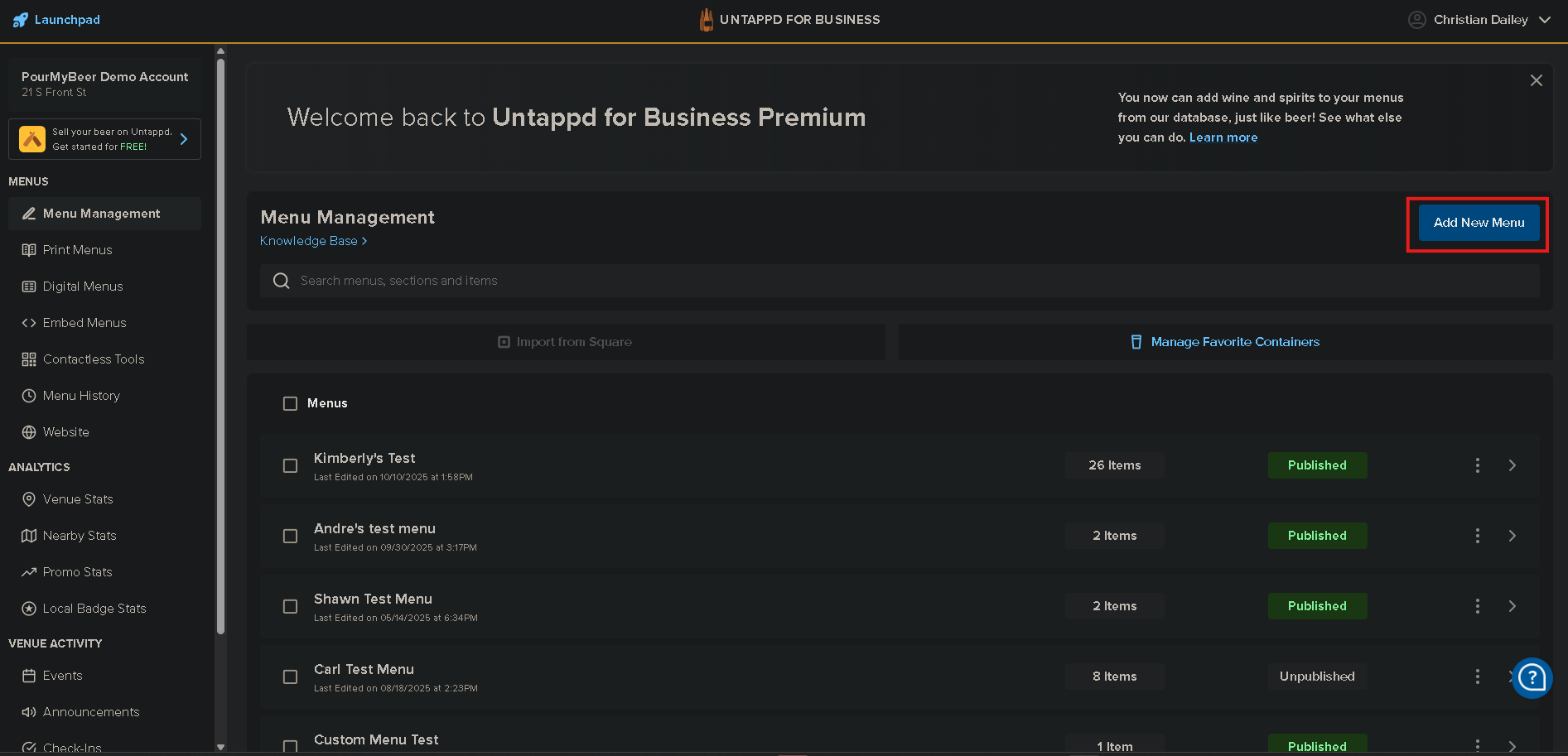
Task: Click Published status on Shawn Test Menu
Action: [1317, 606]
